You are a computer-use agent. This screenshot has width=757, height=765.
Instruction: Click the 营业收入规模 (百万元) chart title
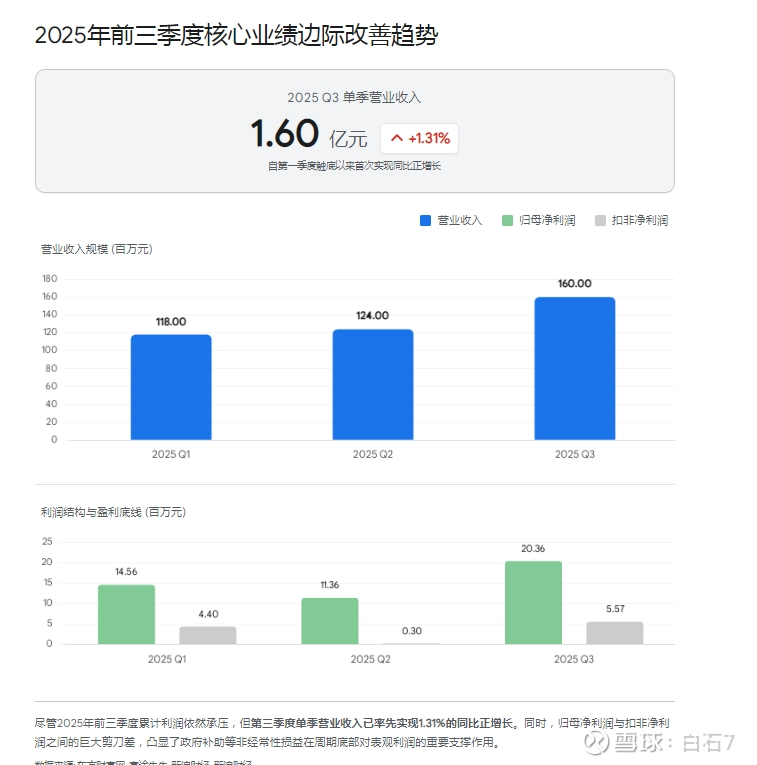pyautogui.click(x=97, y=249)
